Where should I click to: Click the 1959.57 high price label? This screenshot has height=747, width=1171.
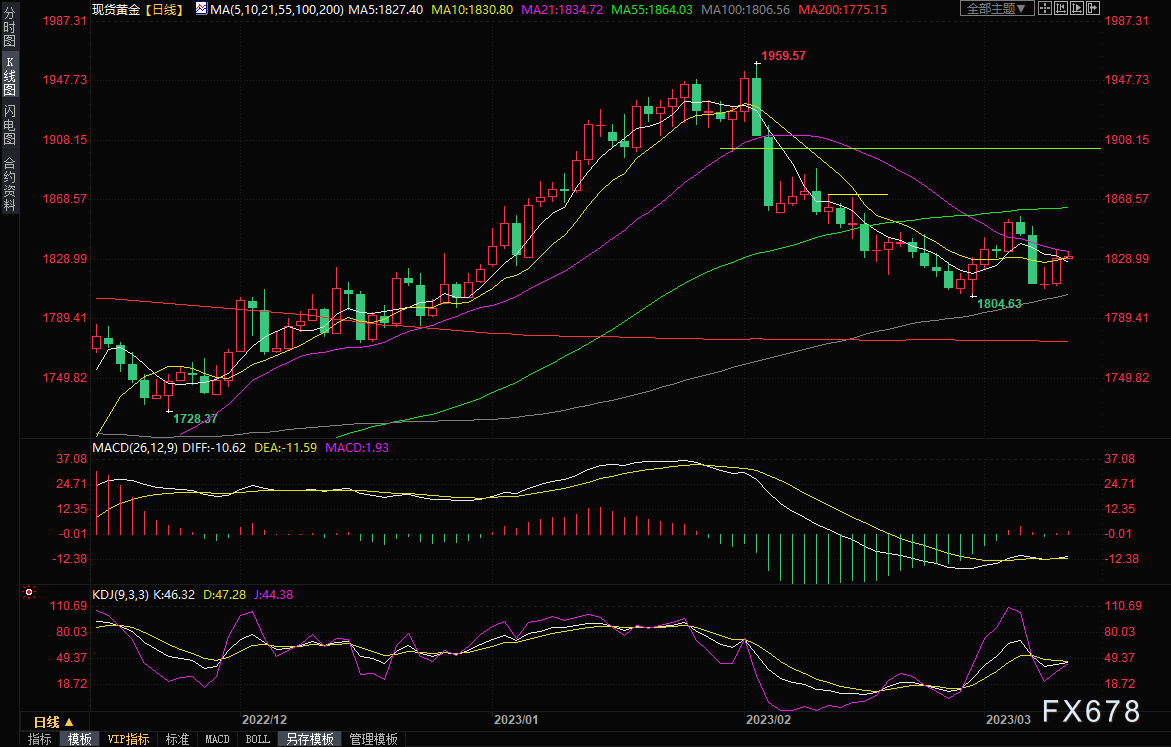pos(783,55)
